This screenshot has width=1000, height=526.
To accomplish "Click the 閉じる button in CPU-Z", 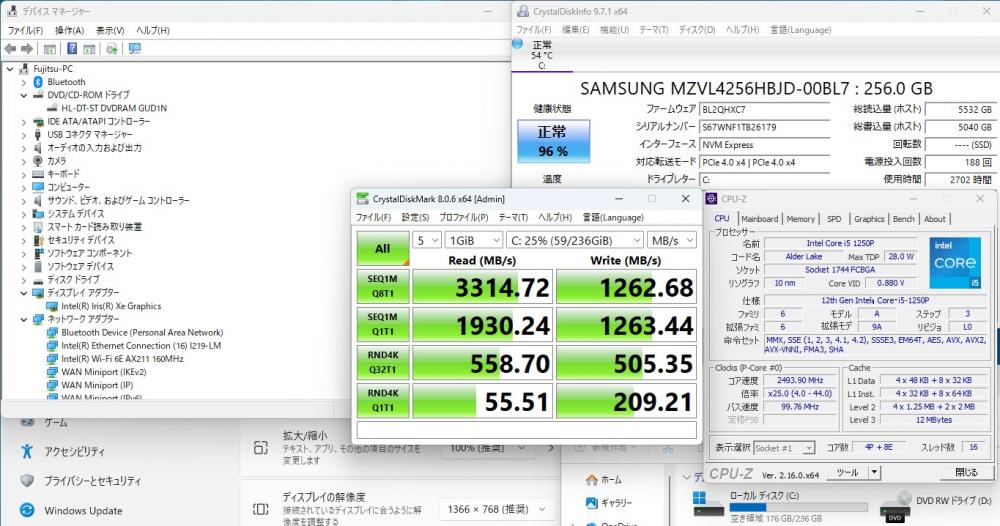I will tap(966, 472).
